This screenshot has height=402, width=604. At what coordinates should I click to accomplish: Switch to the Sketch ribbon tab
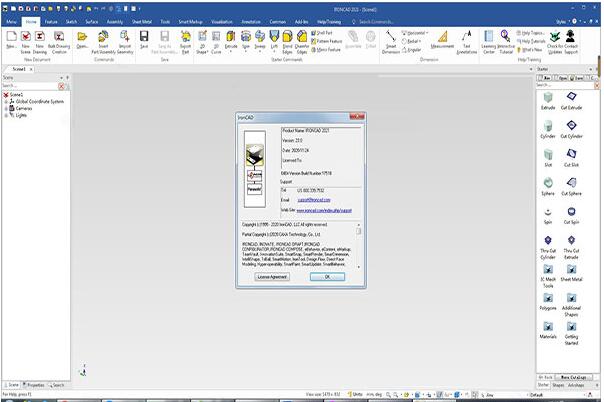pos(71,22)
